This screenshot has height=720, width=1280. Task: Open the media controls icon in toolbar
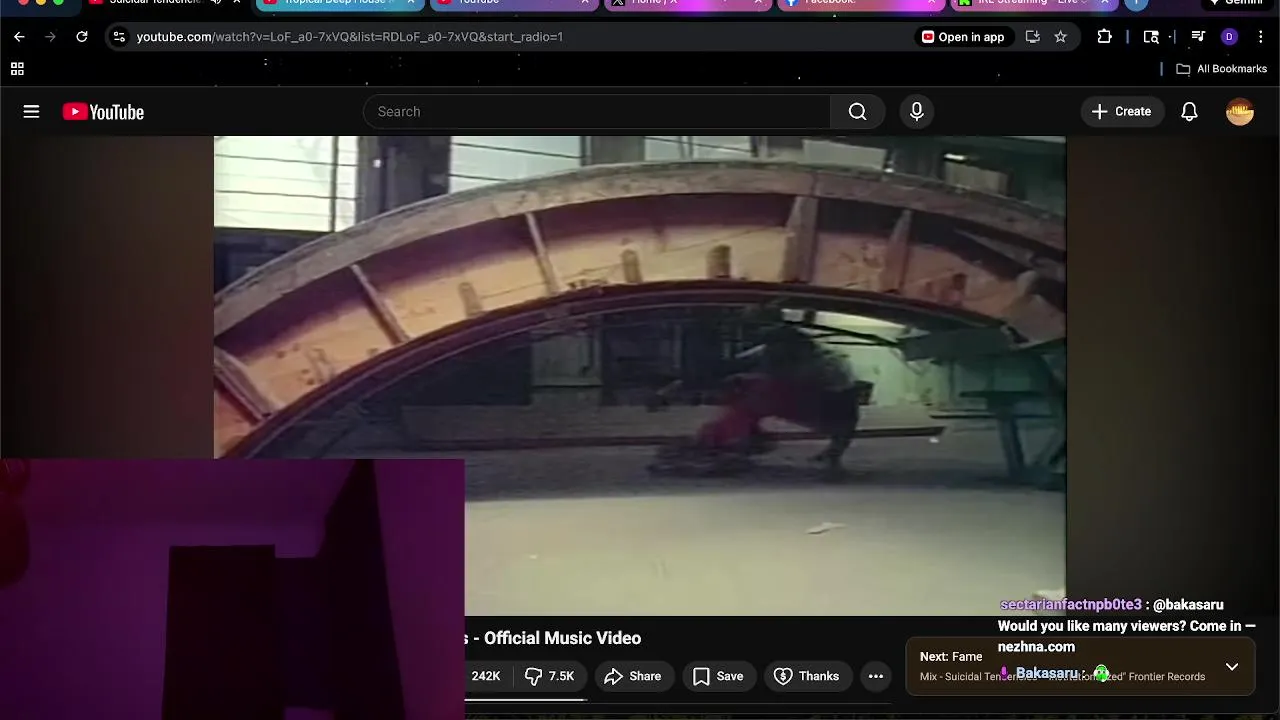1198,37
